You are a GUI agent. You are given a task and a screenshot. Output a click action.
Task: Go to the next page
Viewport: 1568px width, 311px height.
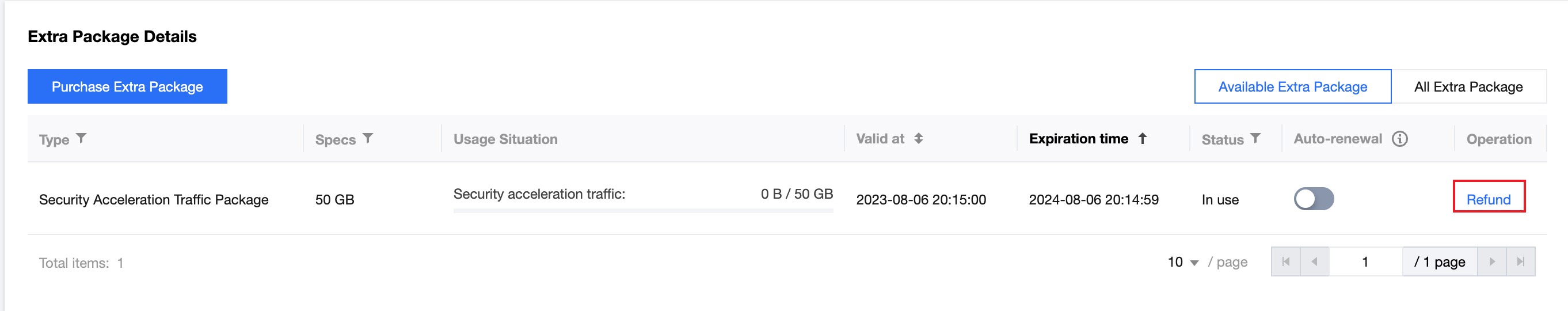(1492, 261)
